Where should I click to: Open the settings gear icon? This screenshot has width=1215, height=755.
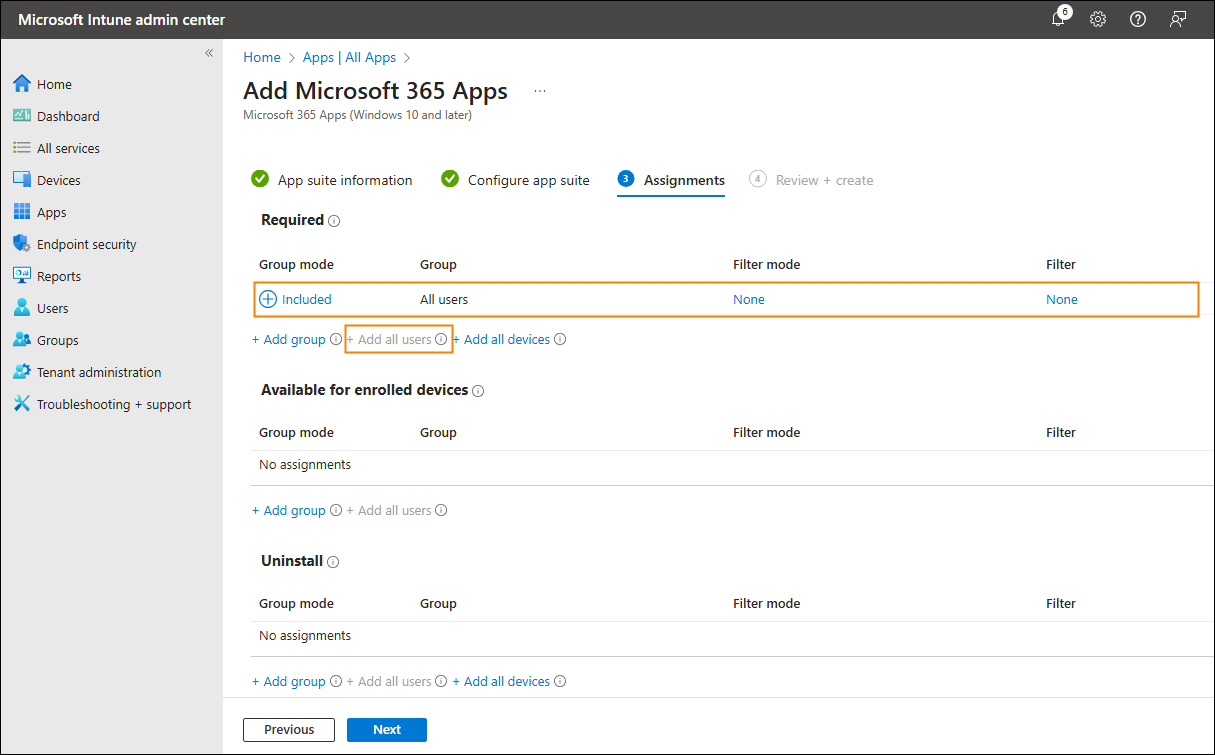point(1098,19)
